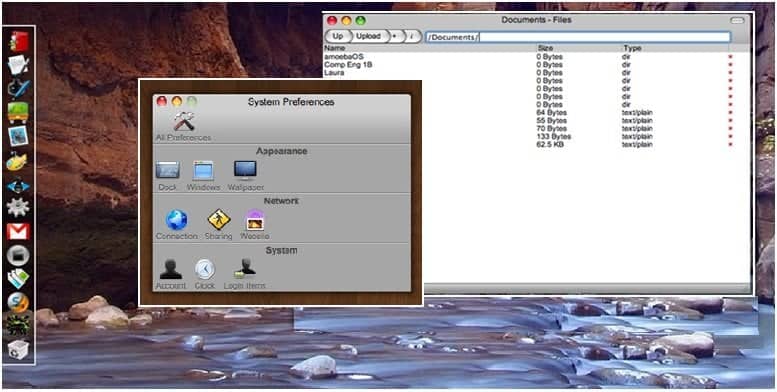777x392 pixels.
Task: Open the Dock preference pane
Action: point(167,176)
